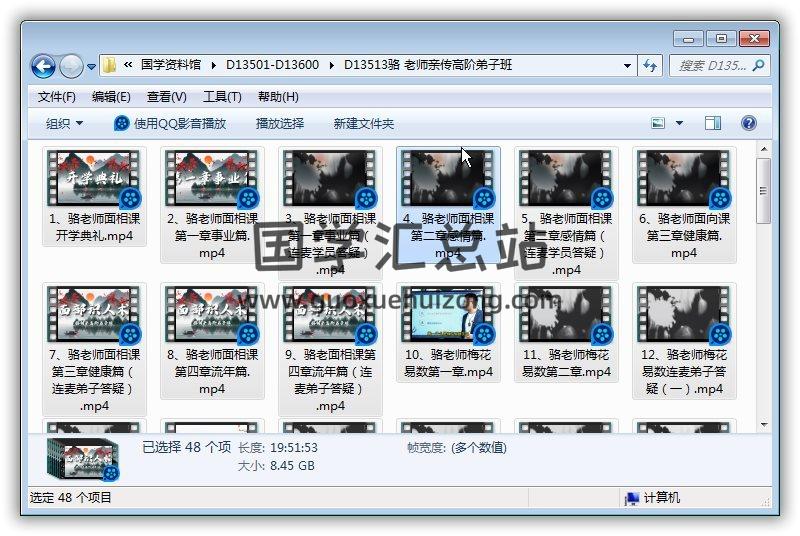Open the 文件(F) menu
Image resolution: width=800 pixels, height=536 pixels.
click(57, 96)
